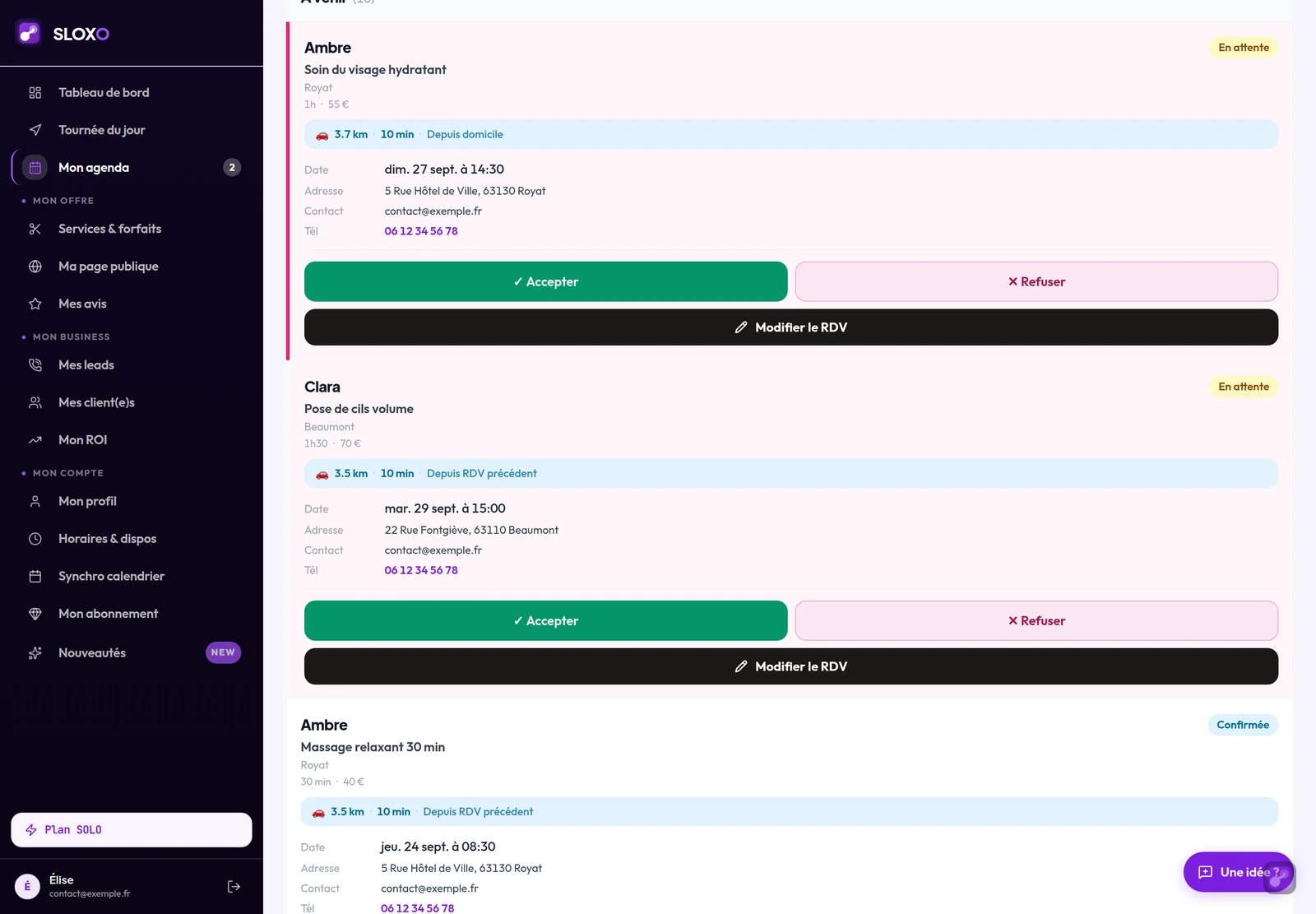Click the star icon for Mes avis

pyautogui.click(x=35, y=304)
